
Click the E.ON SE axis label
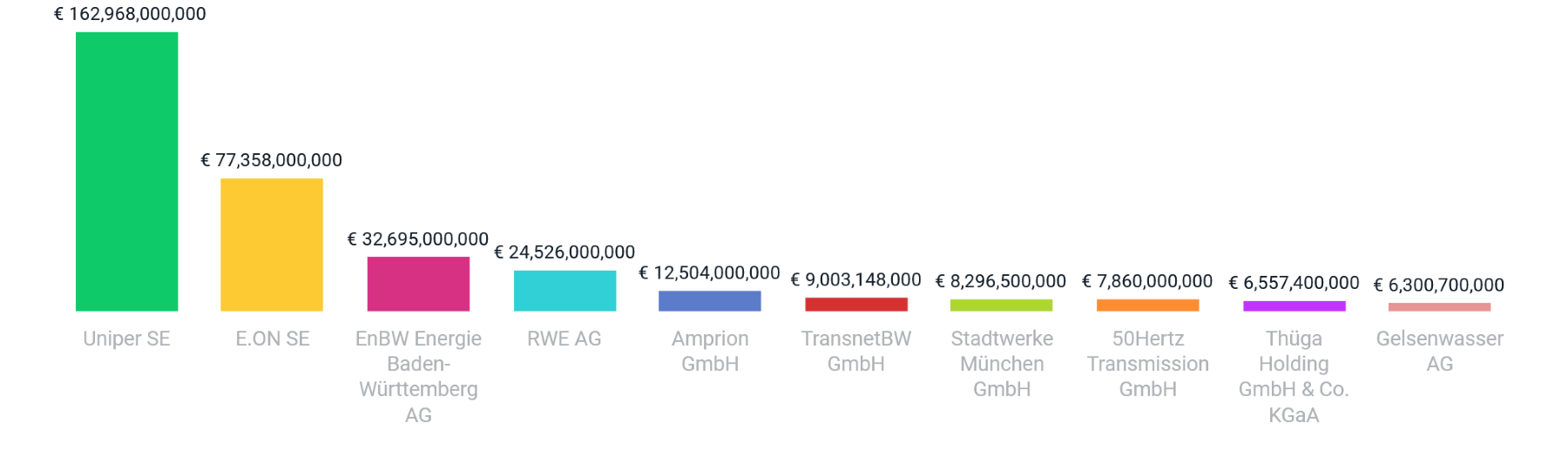click(273, 339)
